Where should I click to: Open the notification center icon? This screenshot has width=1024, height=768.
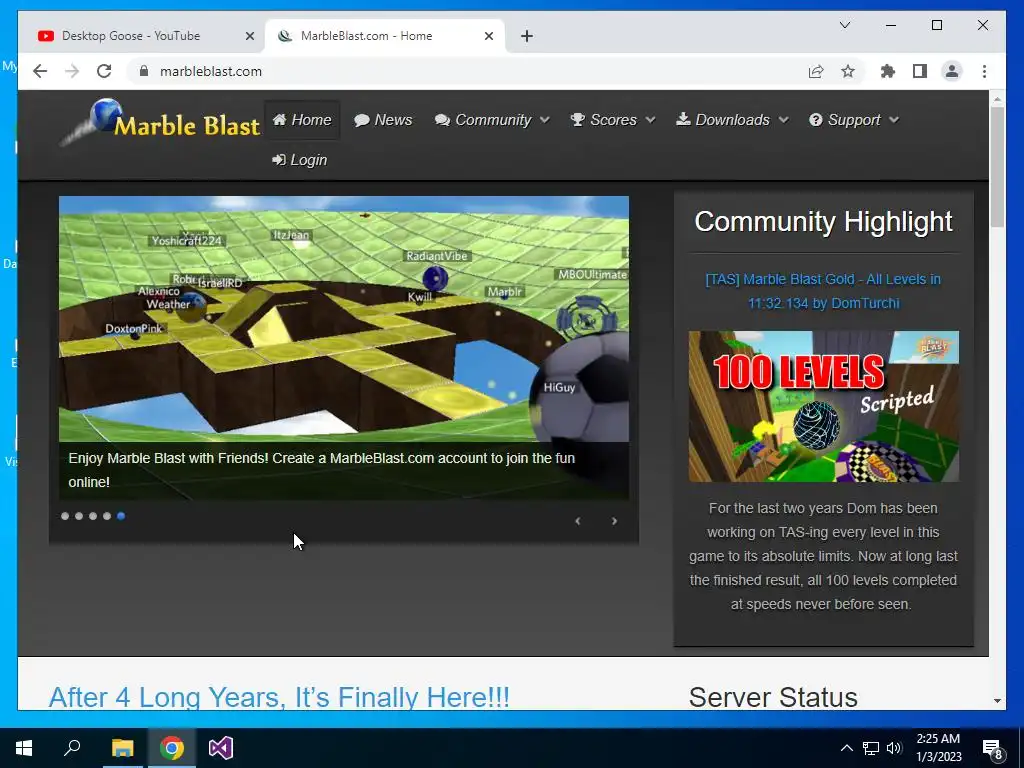(x=992, y=748)
